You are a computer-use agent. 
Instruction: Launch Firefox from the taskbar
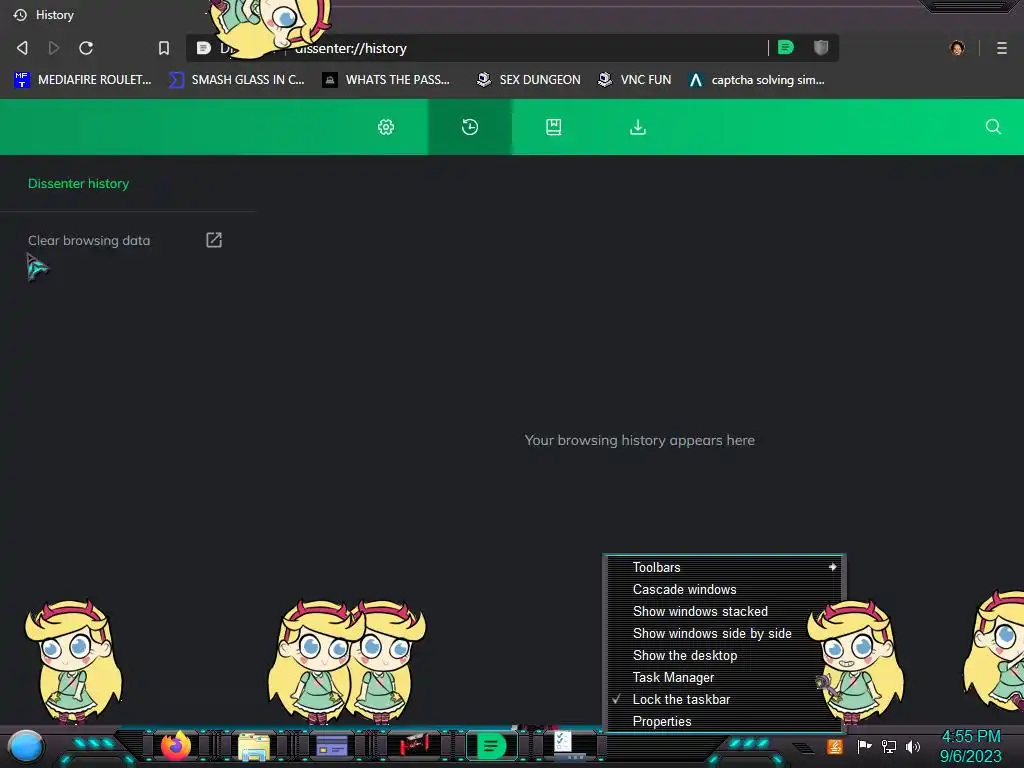(x=176, y=745)
